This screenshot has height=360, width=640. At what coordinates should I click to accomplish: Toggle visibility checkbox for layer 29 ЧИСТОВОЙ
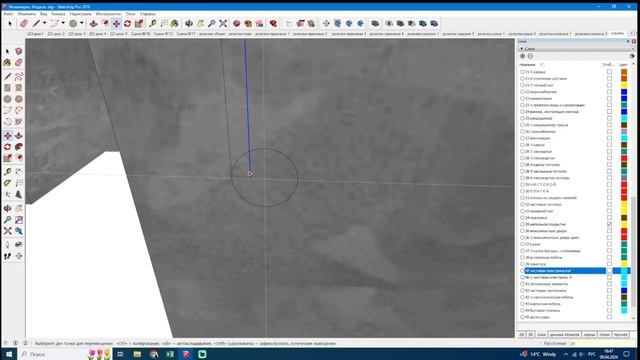609,184
